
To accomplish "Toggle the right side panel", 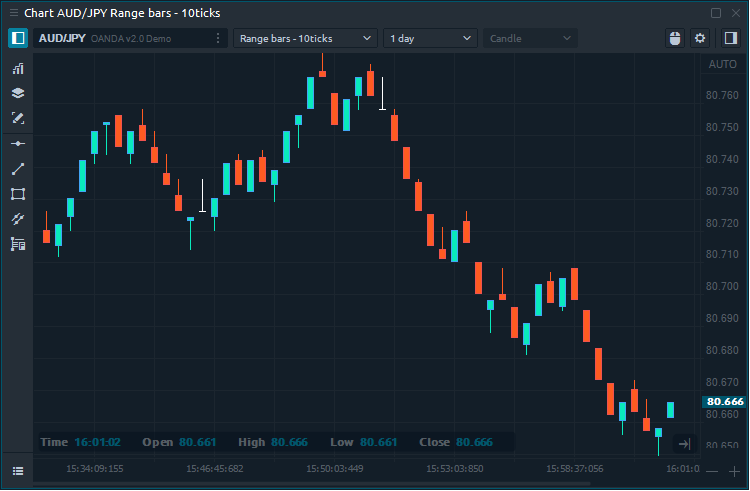I will (730, 38).
